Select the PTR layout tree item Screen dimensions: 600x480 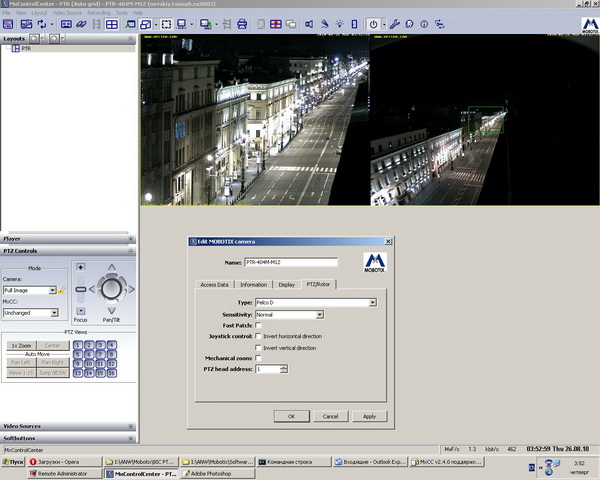click(26, 49)
